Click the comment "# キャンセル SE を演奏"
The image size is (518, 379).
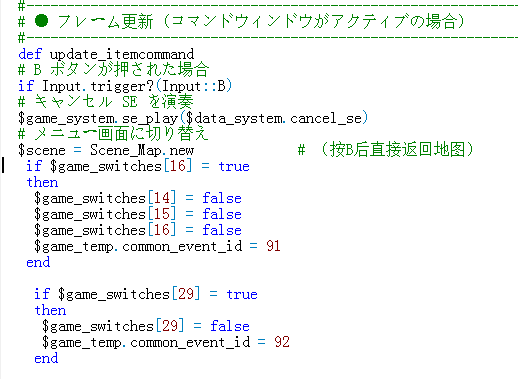(106, 101)
